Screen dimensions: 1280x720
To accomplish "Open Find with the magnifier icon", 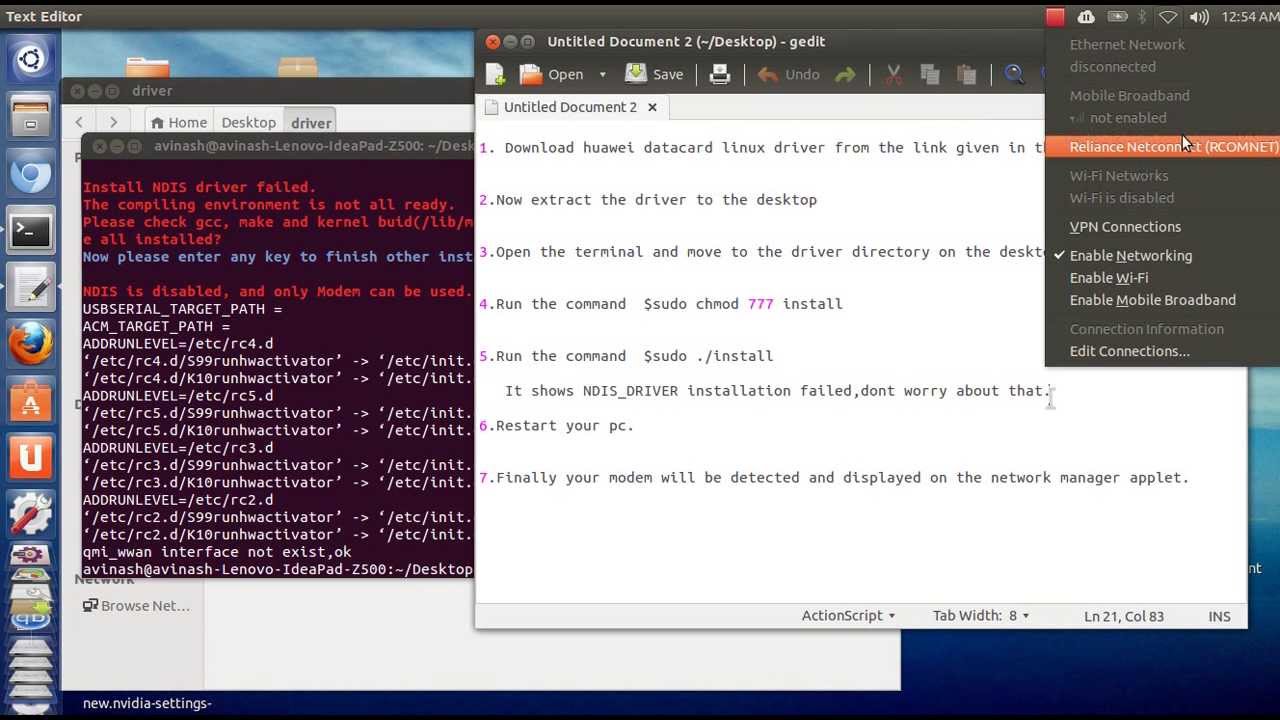I will [1014, 74].
